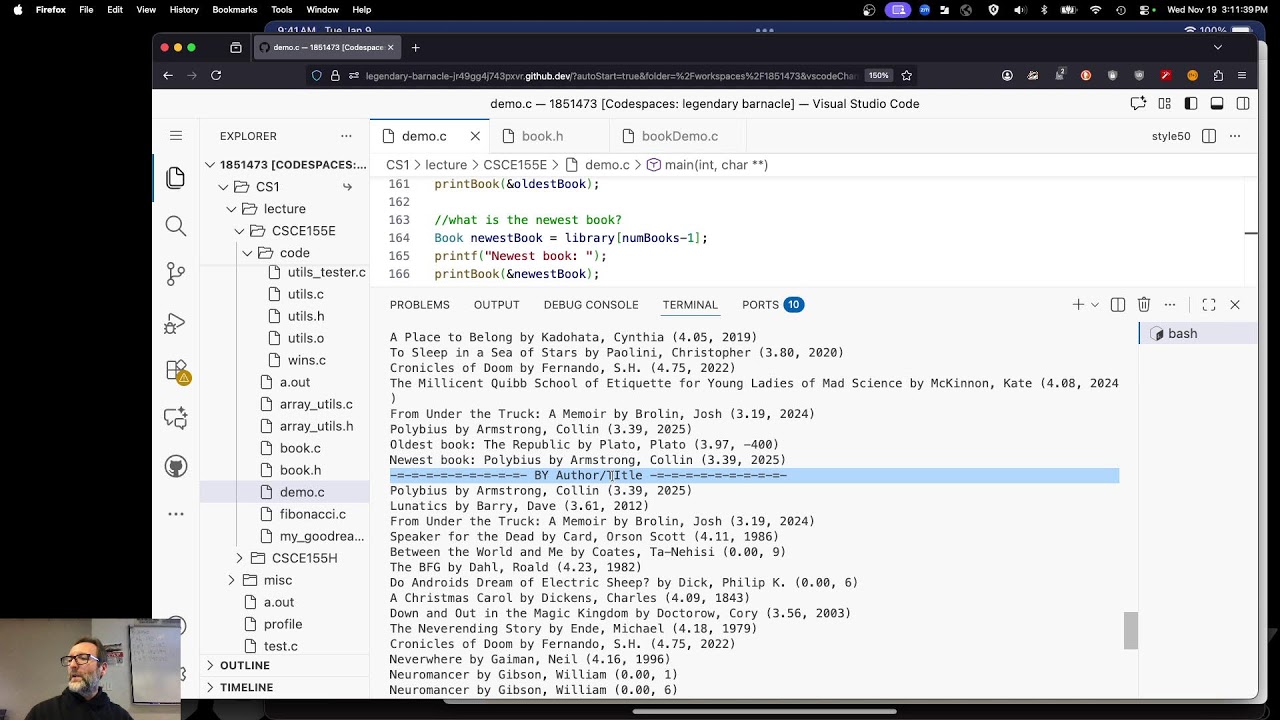The height and width of the screenshot is (720, 1280).
Task: Toggle the bottom panel layout
Action: click(1217, 104)
